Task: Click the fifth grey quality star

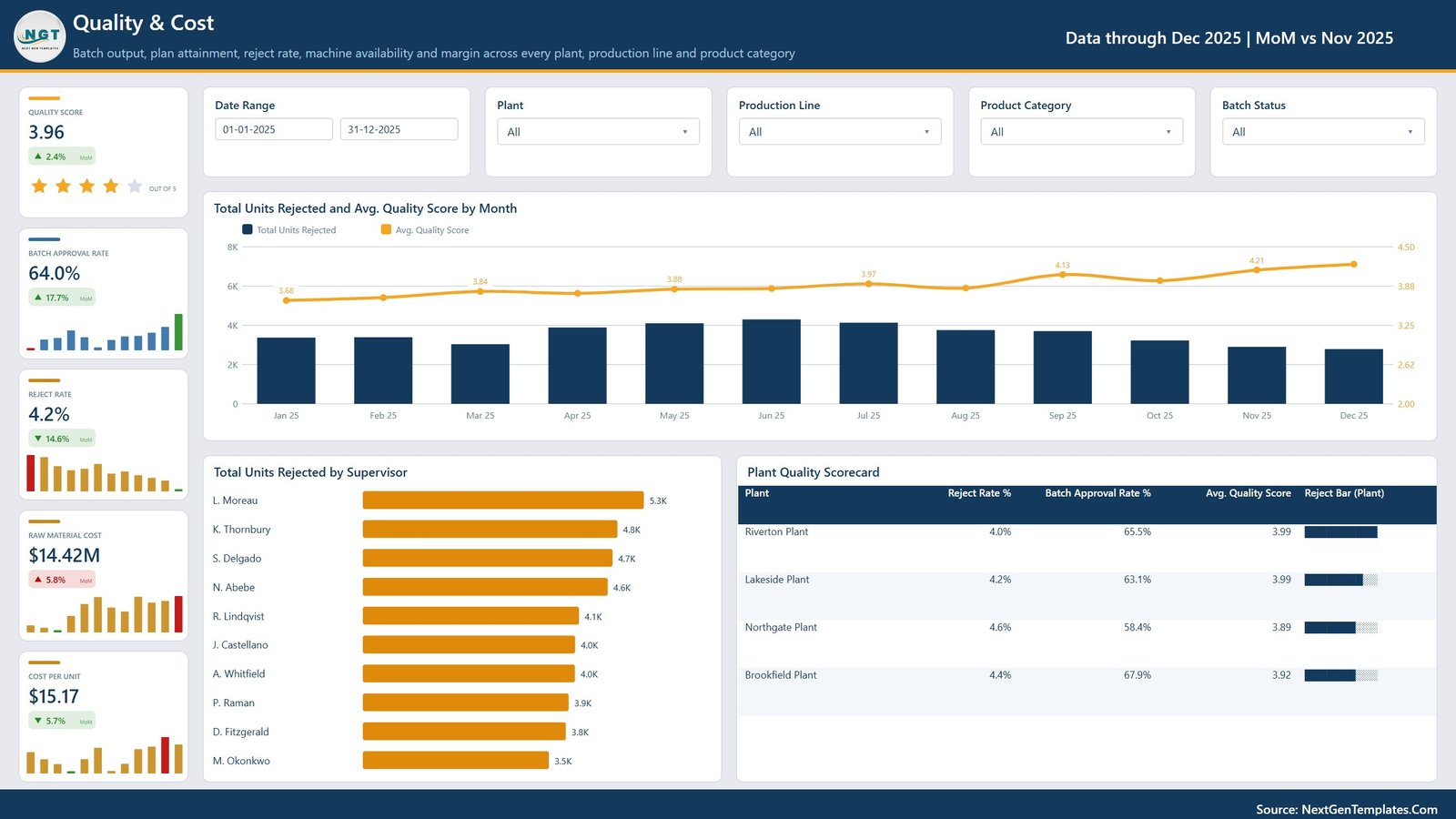Action: coord(135,187)
